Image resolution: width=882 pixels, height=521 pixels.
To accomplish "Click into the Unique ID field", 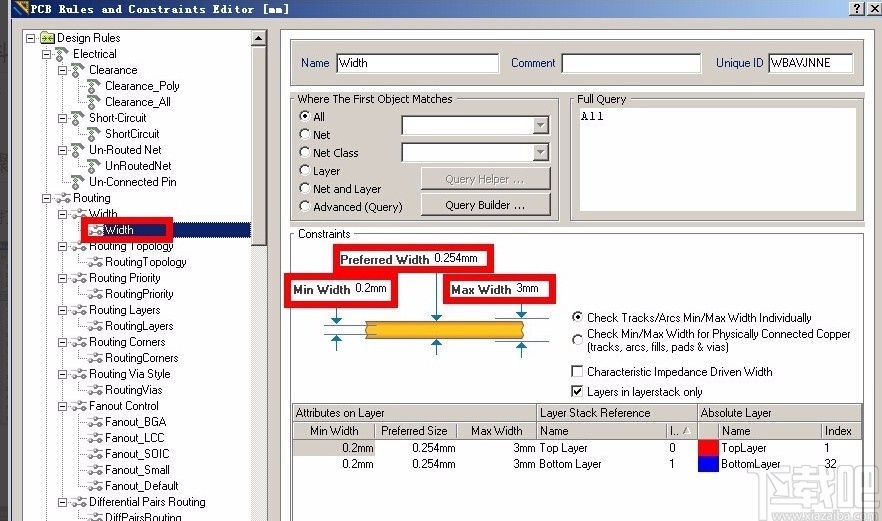I will pyautogui.click(x=811, y=63).
